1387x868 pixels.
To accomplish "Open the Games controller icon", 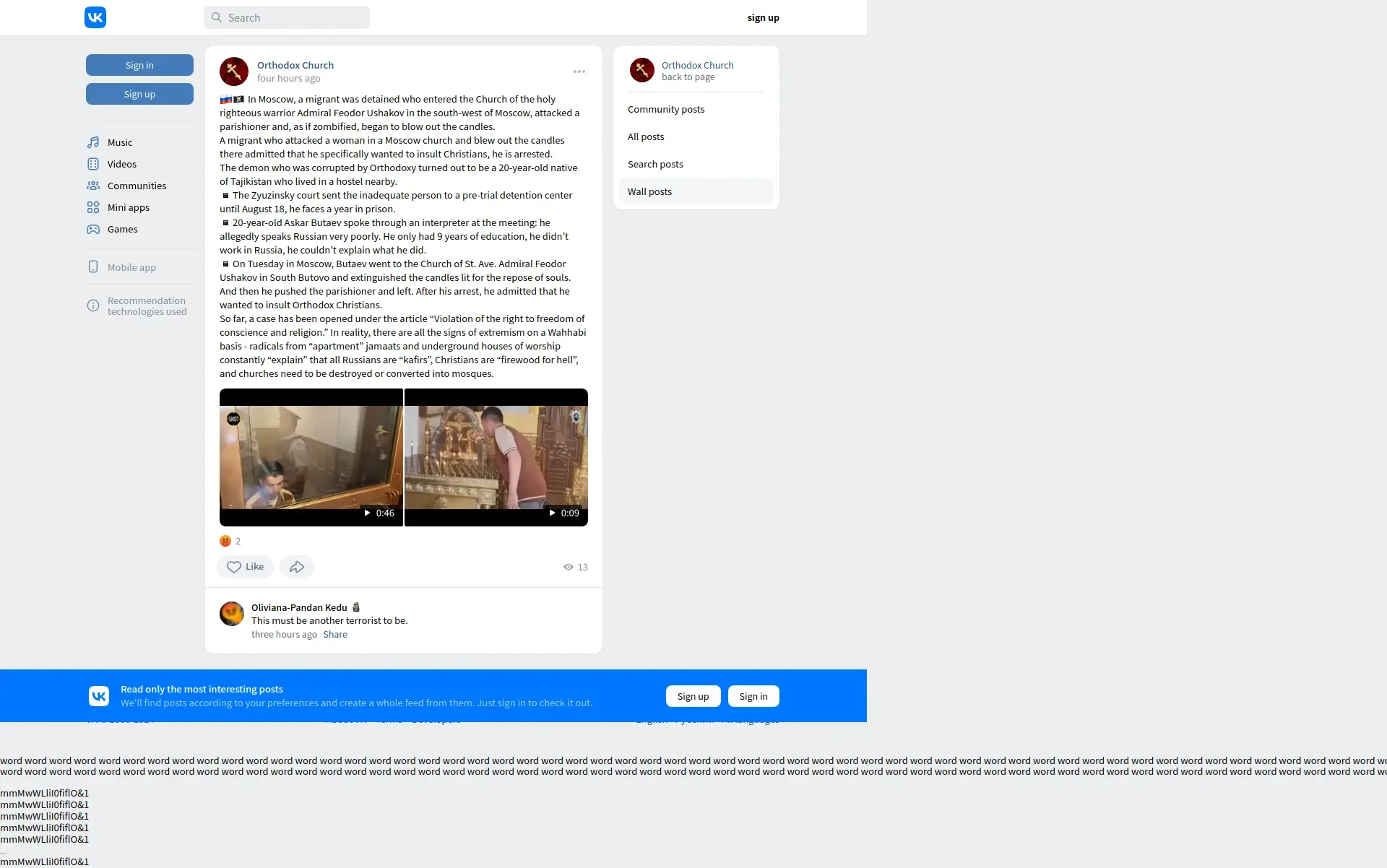I will pos(93,229).
